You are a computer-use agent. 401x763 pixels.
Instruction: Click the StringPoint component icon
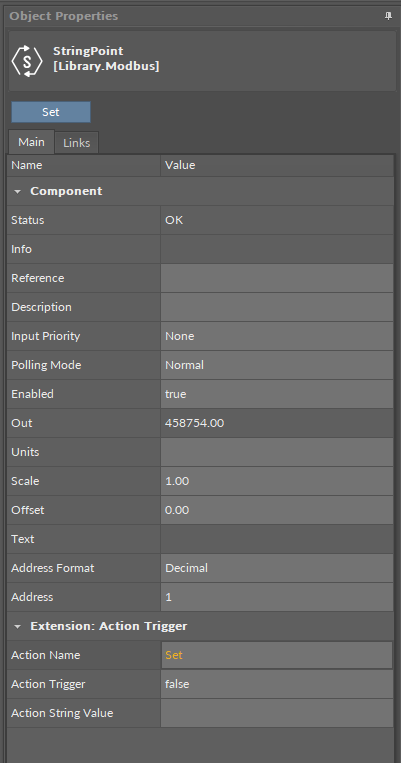click(x=27, y=60)
